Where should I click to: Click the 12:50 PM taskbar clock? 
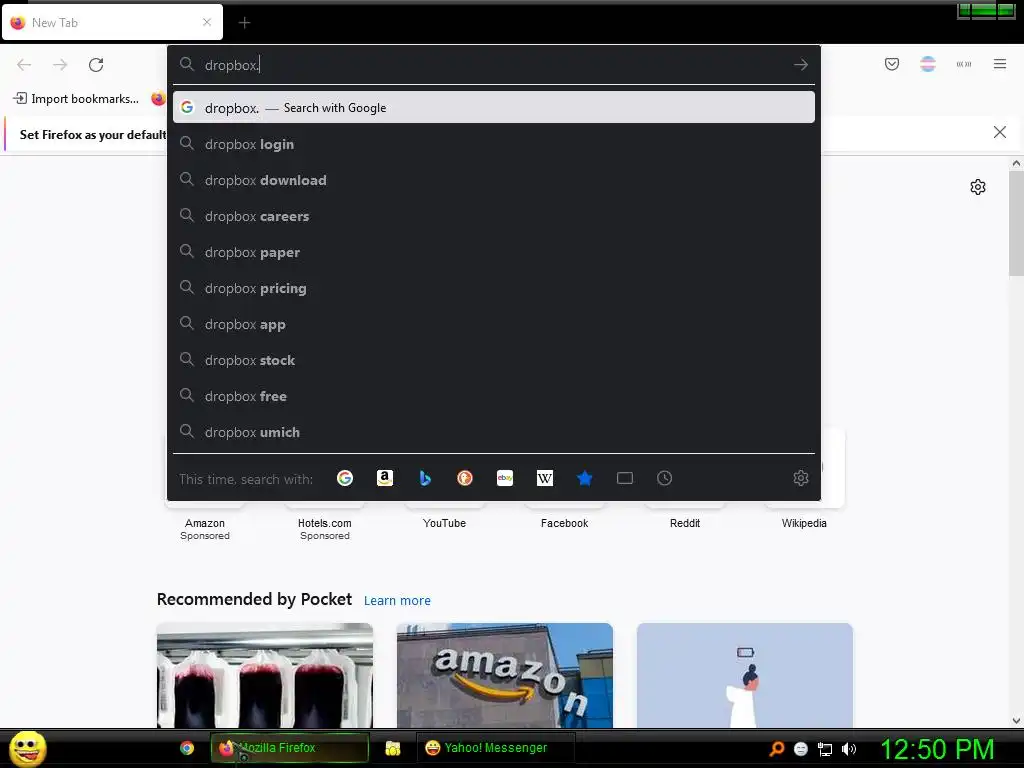click(x=937, y=749)
